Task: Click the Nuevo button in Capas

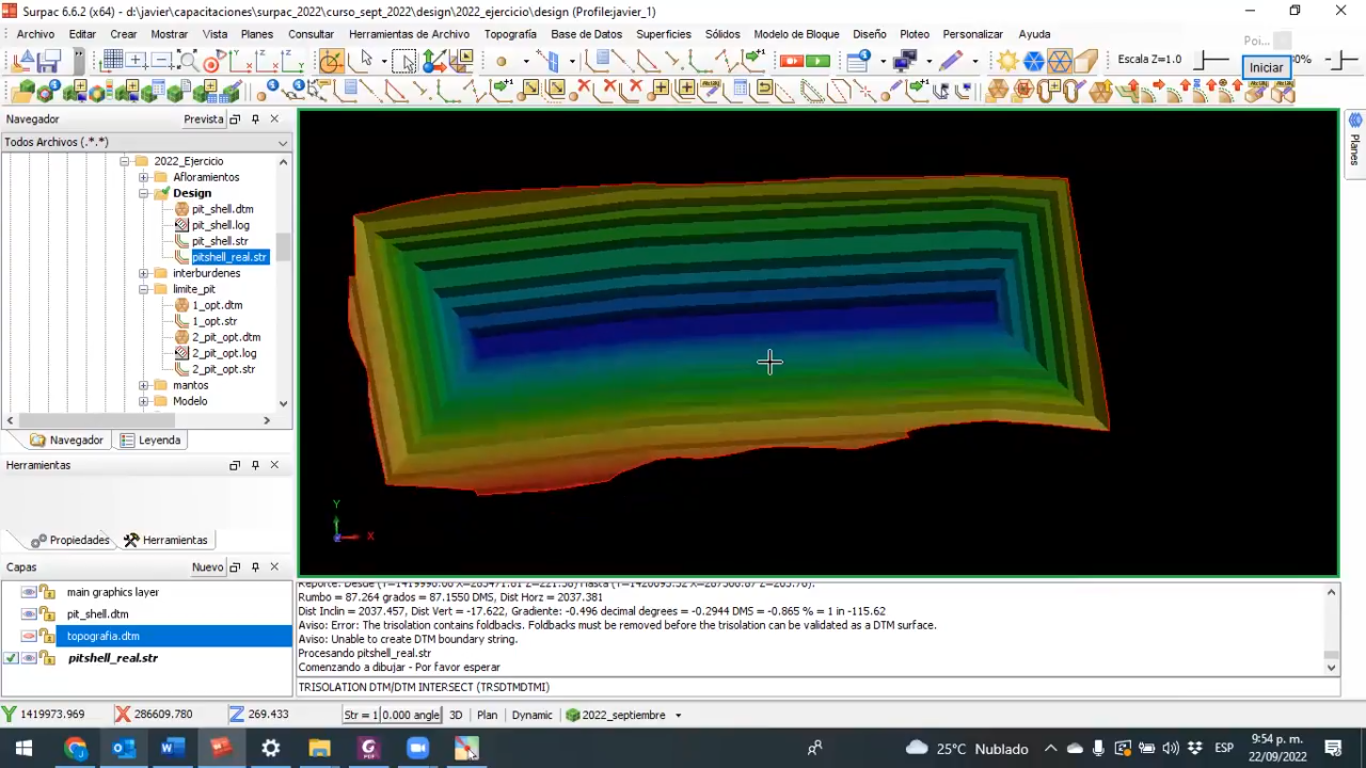Action: [208, 567]
